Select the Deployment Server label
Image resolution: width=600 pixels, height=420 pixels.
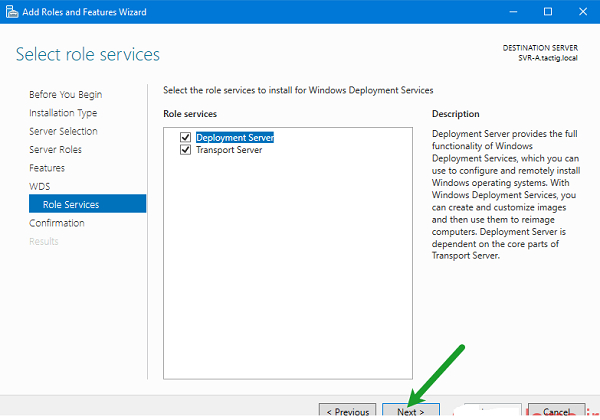click(x=235, y=137)
